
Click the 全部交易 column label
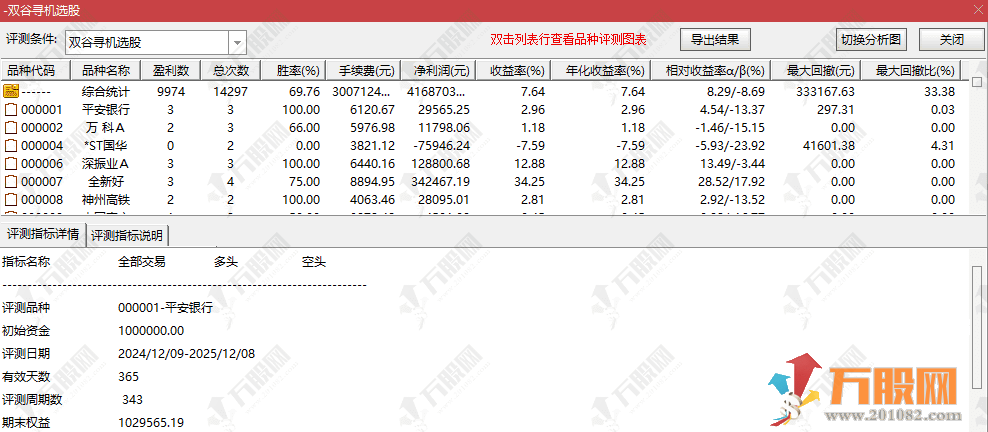(142, 261)
